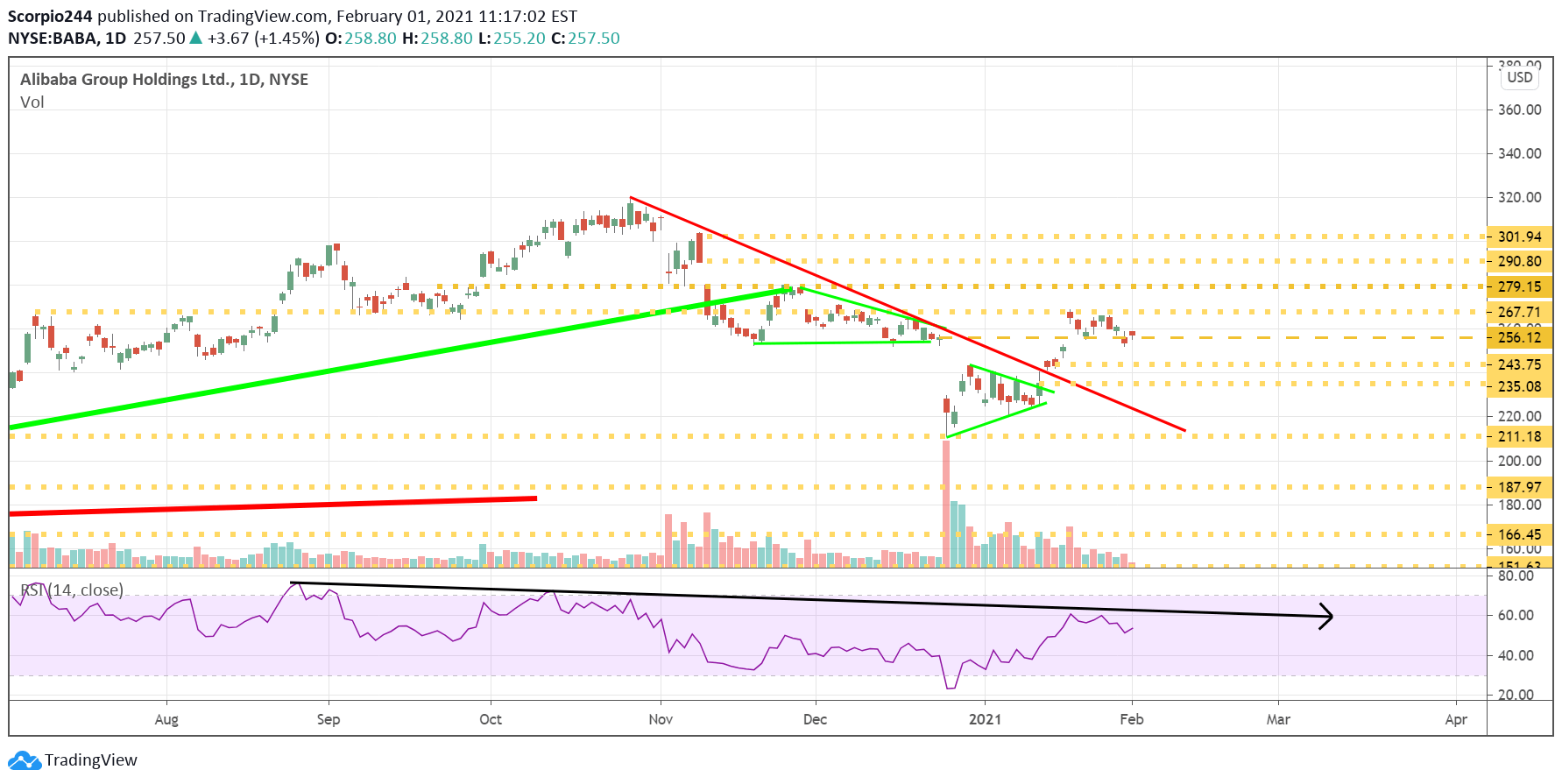Click the green up-triangle change indicator
The width and height of the screenshot is (1562, 784).
[x=196, y=38]
